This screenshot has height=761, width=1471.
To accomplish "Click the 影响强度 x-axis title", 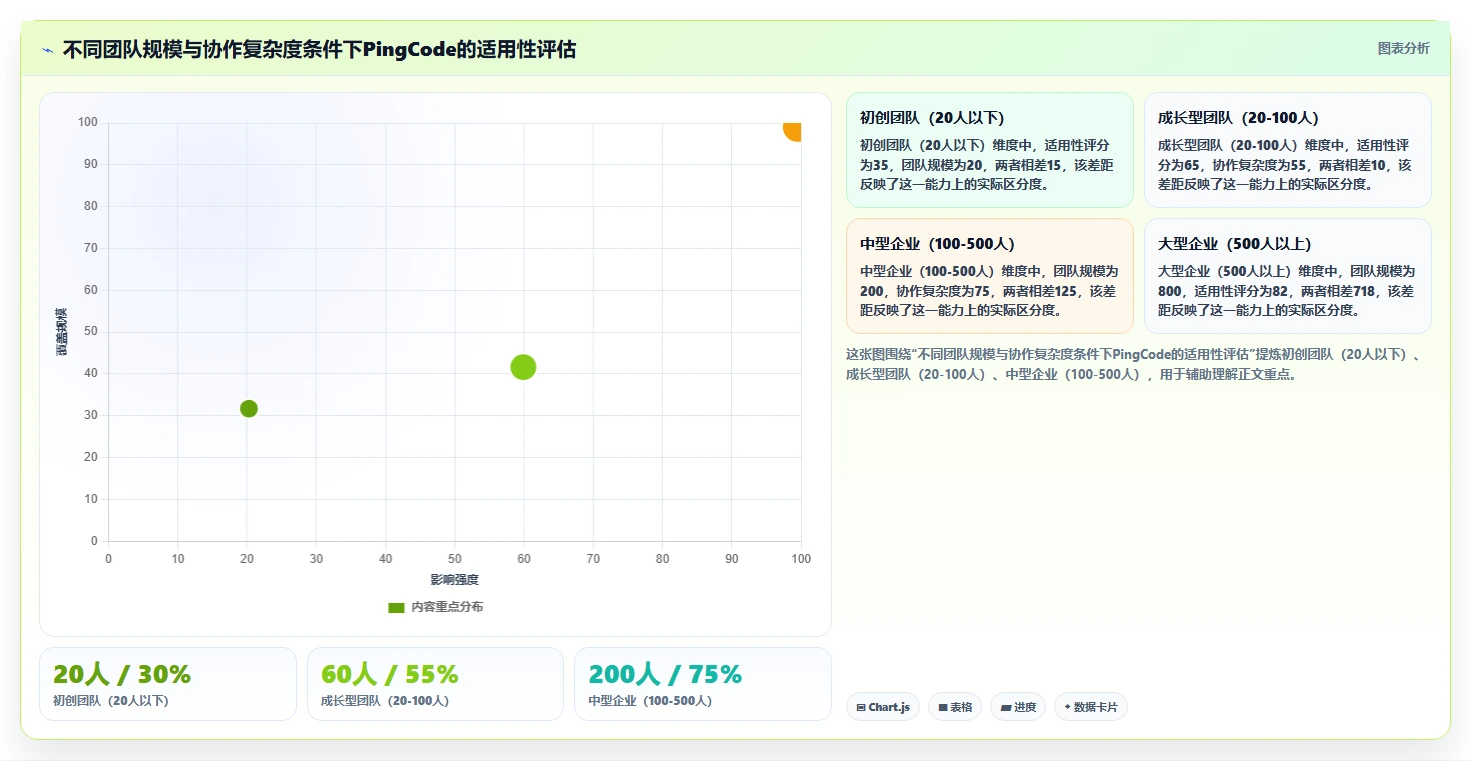I will tap(455, 580).
